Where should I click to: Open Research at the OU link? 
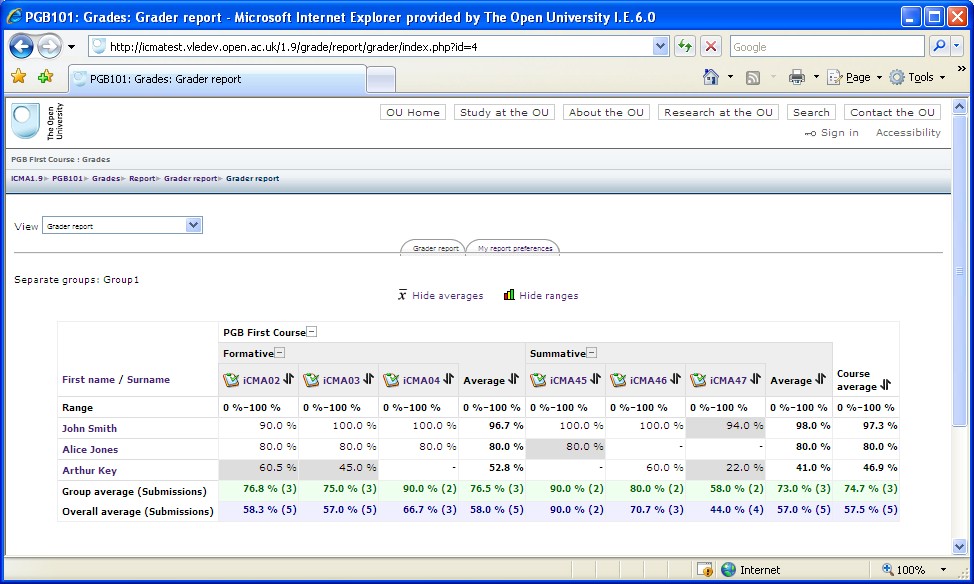click(718, 112)
